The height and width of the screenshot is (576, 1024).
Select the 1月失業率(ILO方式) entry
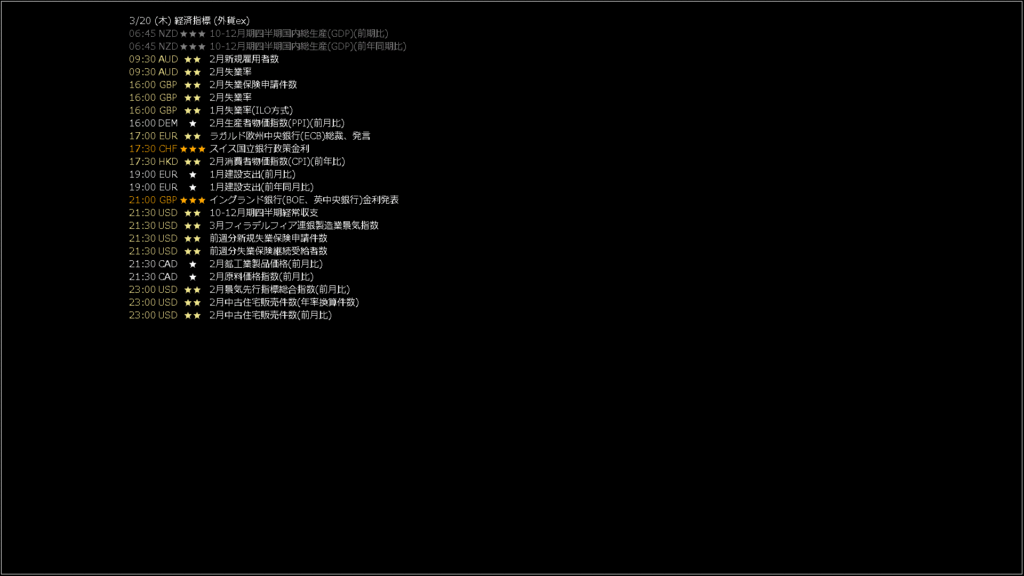[251, 110]
